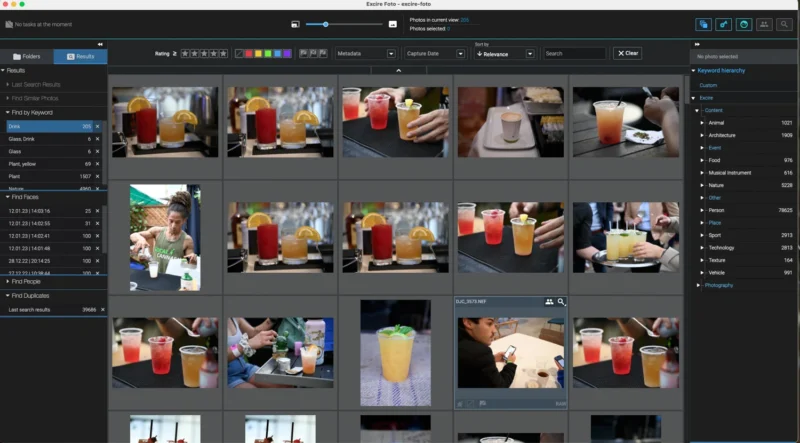Set rating filter to five stars
Image resolution: width=800 pixels, height=443 pixels.
click(x=223, y=53)
